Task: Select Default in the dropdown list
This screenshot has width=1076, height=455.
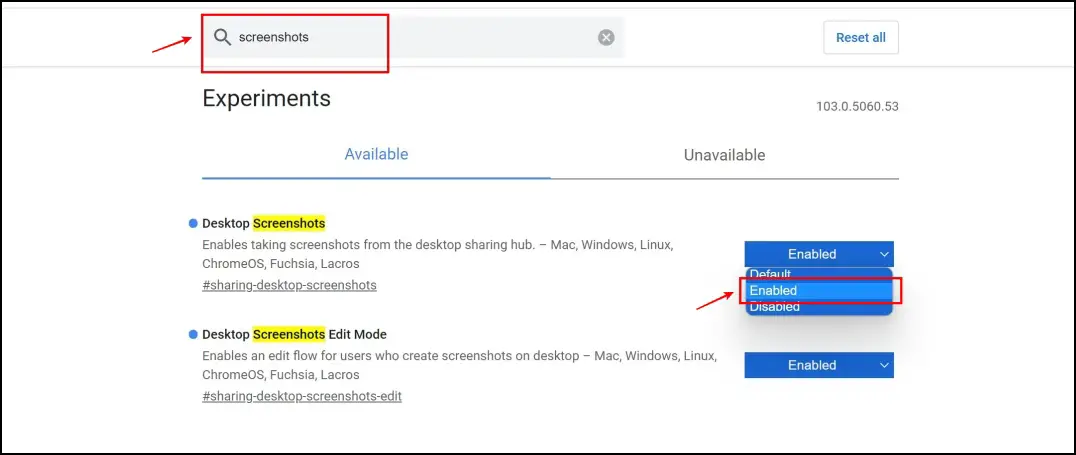Action: [819, 275]
